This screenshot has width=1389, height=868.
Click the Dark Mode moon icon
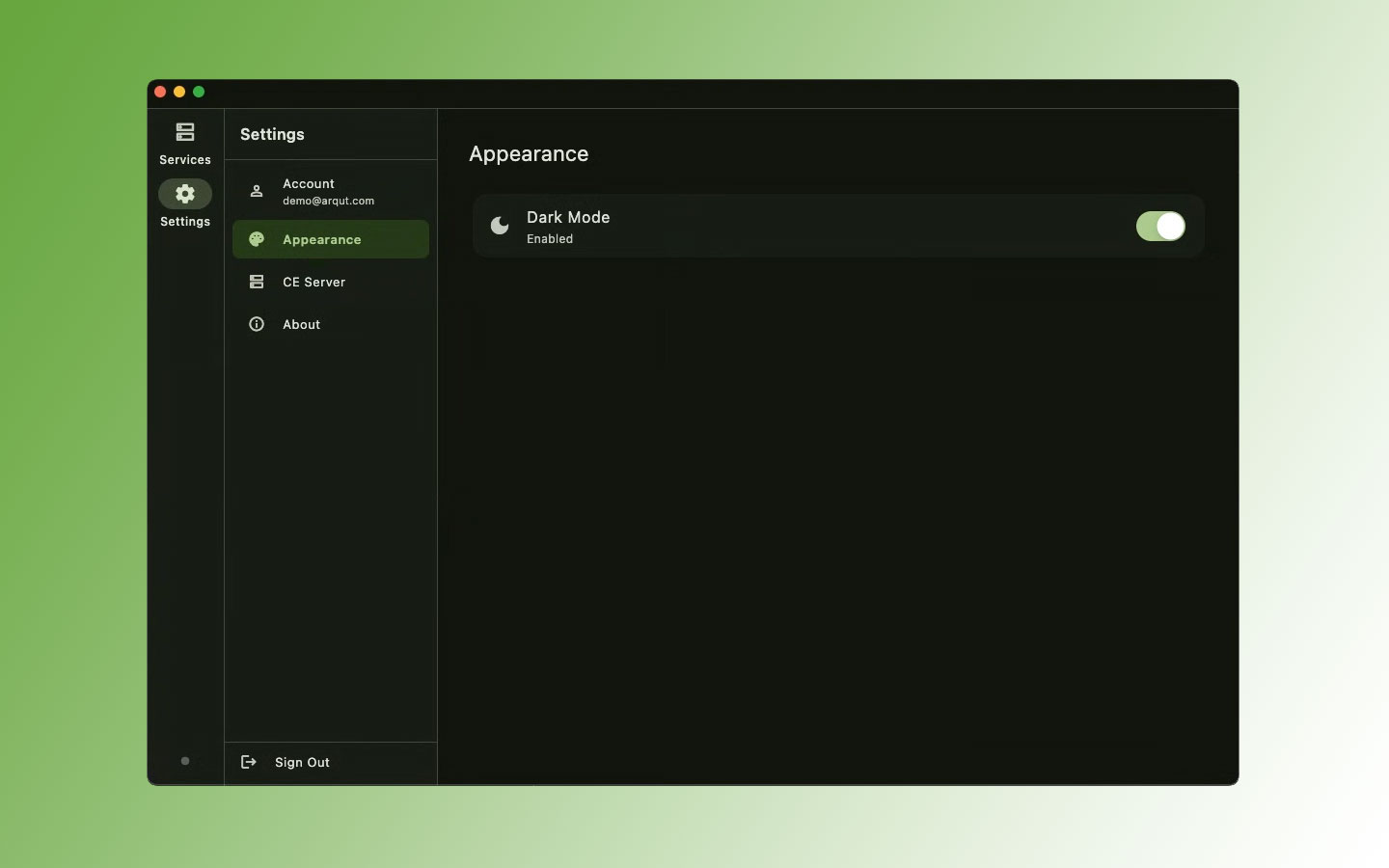500,226
